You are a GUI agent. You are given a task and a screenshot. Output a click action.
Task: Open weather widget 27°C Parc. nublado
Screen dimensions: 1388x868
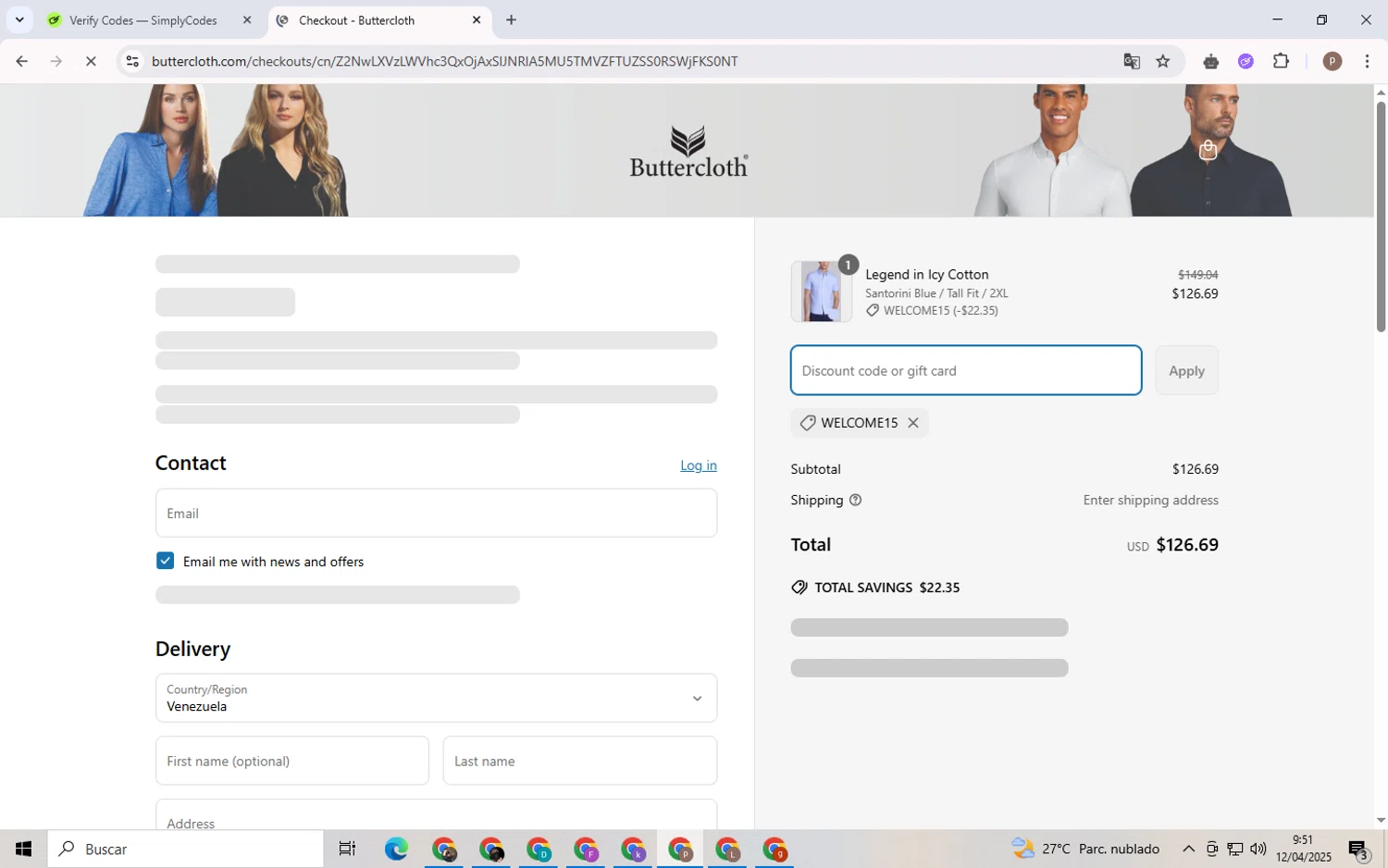(1085, 849)
